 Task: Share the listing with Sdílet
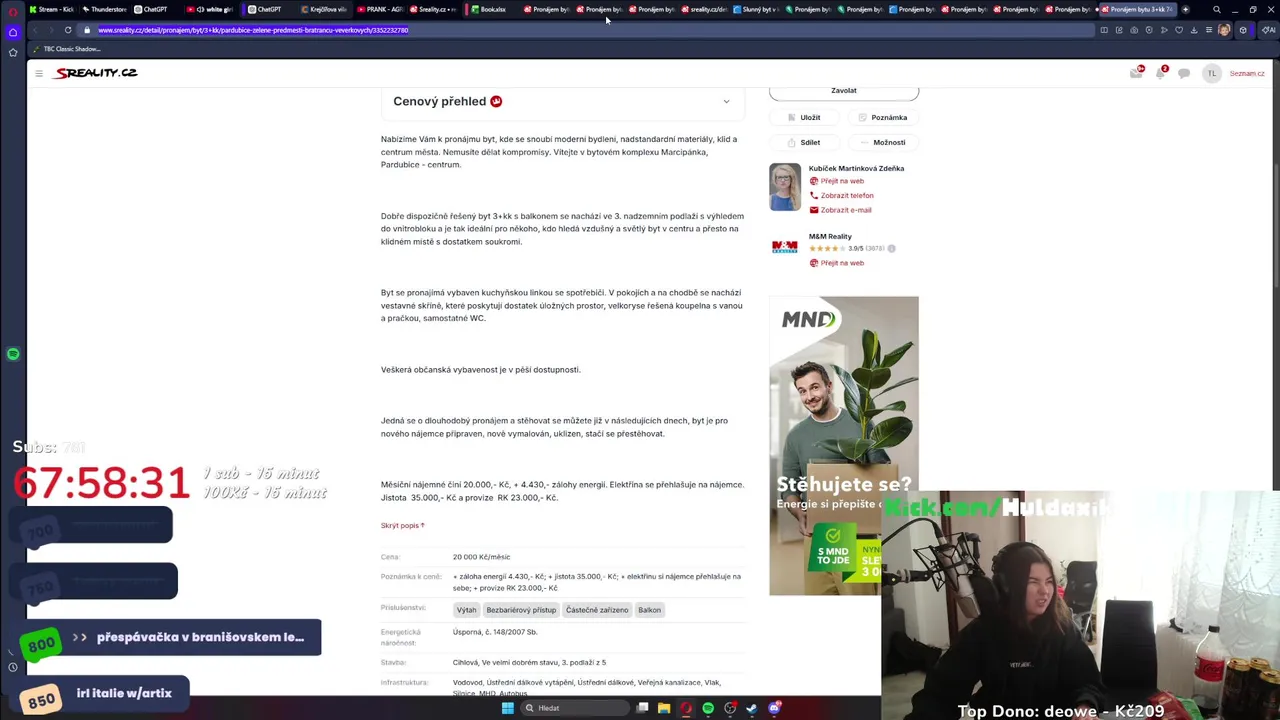804,142
